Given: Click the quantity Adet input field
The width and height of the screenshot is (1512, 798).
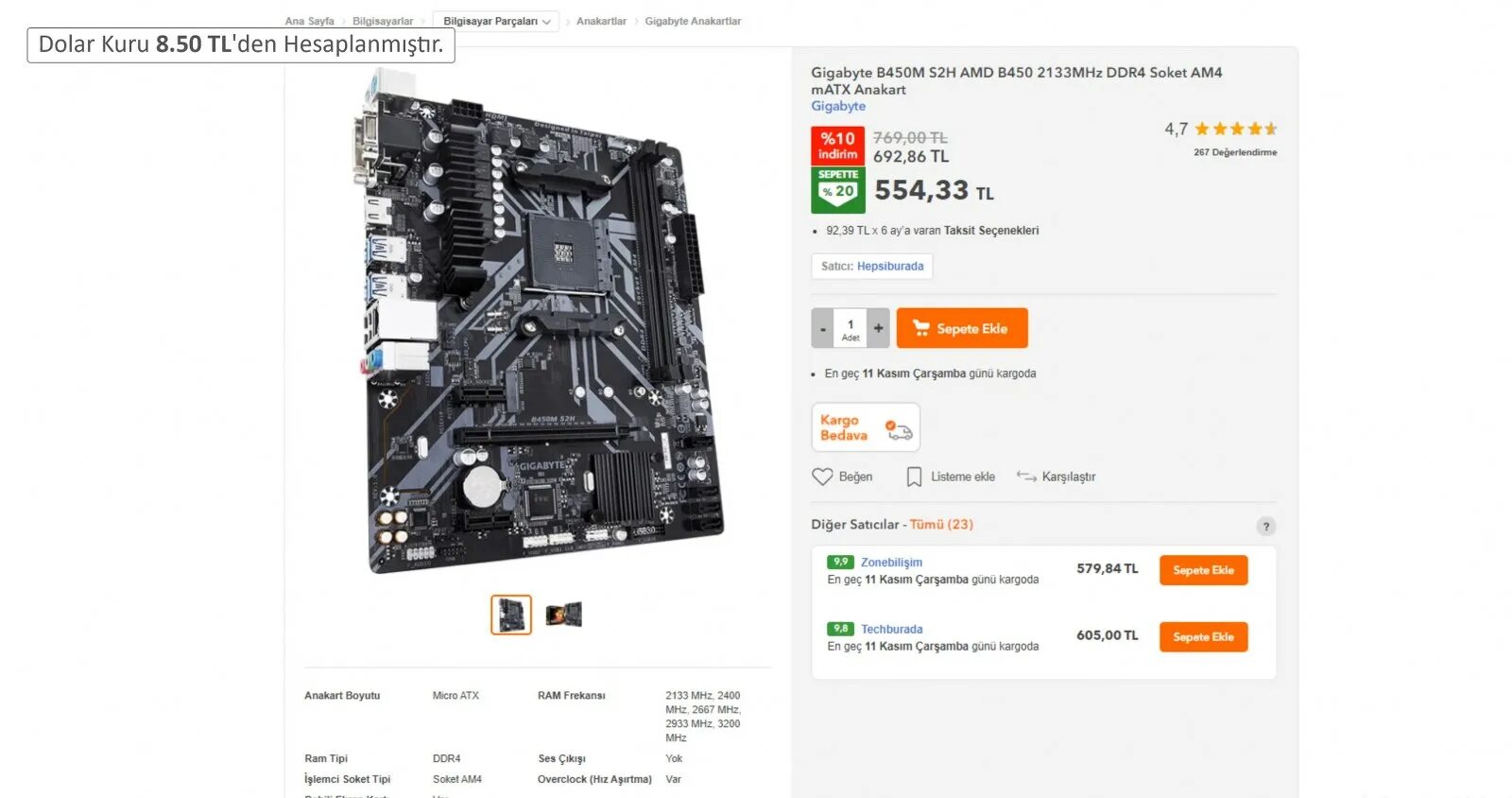Looking at the screenshot, I should 850,328.
